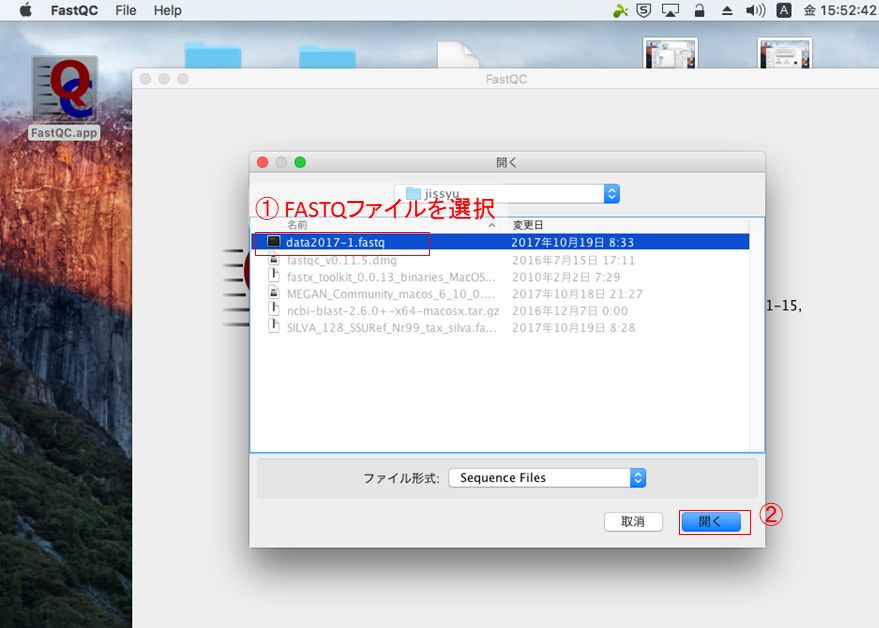Viewport: 879px width, 628px height.
Task: Open the jissyu folder location dropdown
Action: (x=507, y=194)
